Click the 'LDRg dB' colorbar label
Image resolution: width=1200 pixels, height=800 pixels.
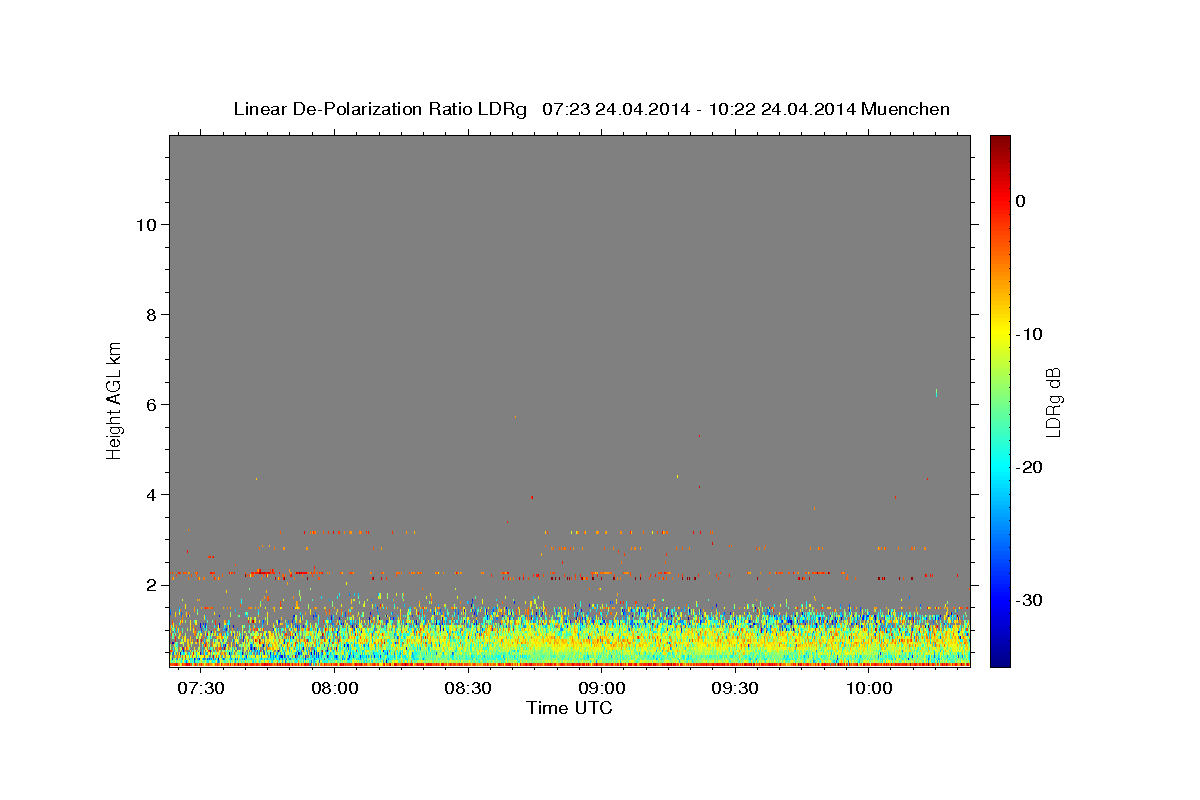tap(1052, 401)
